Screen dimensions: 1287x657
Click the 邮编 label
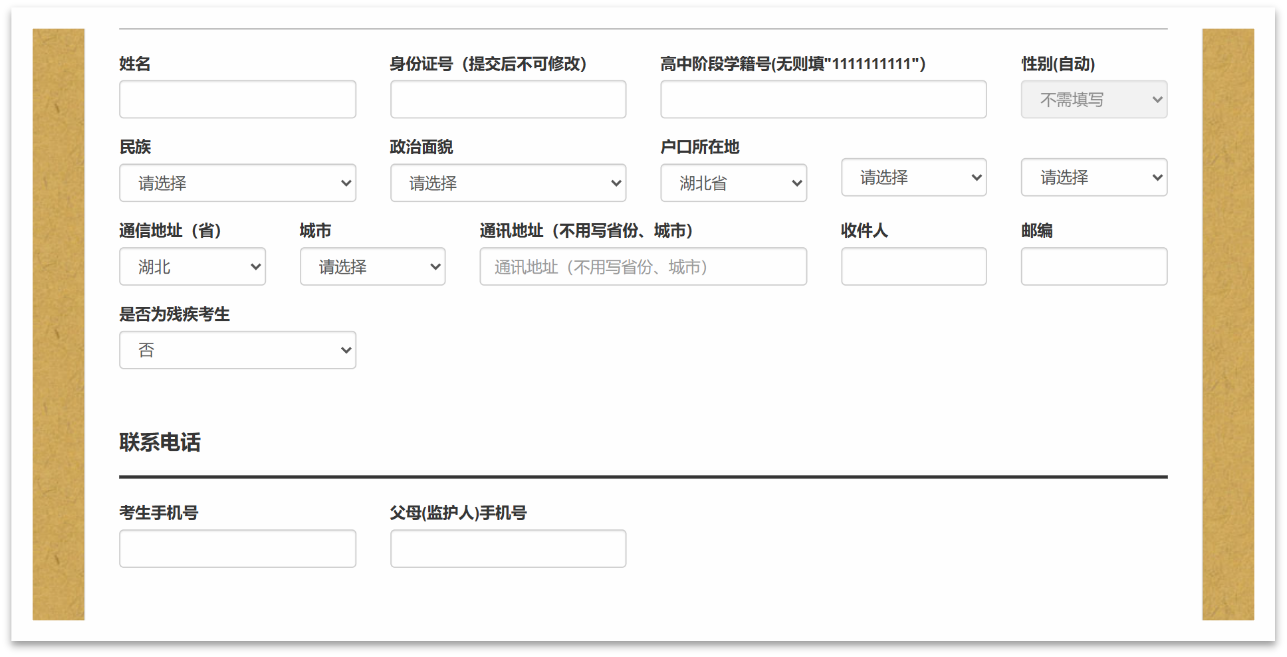point(1037,231)
